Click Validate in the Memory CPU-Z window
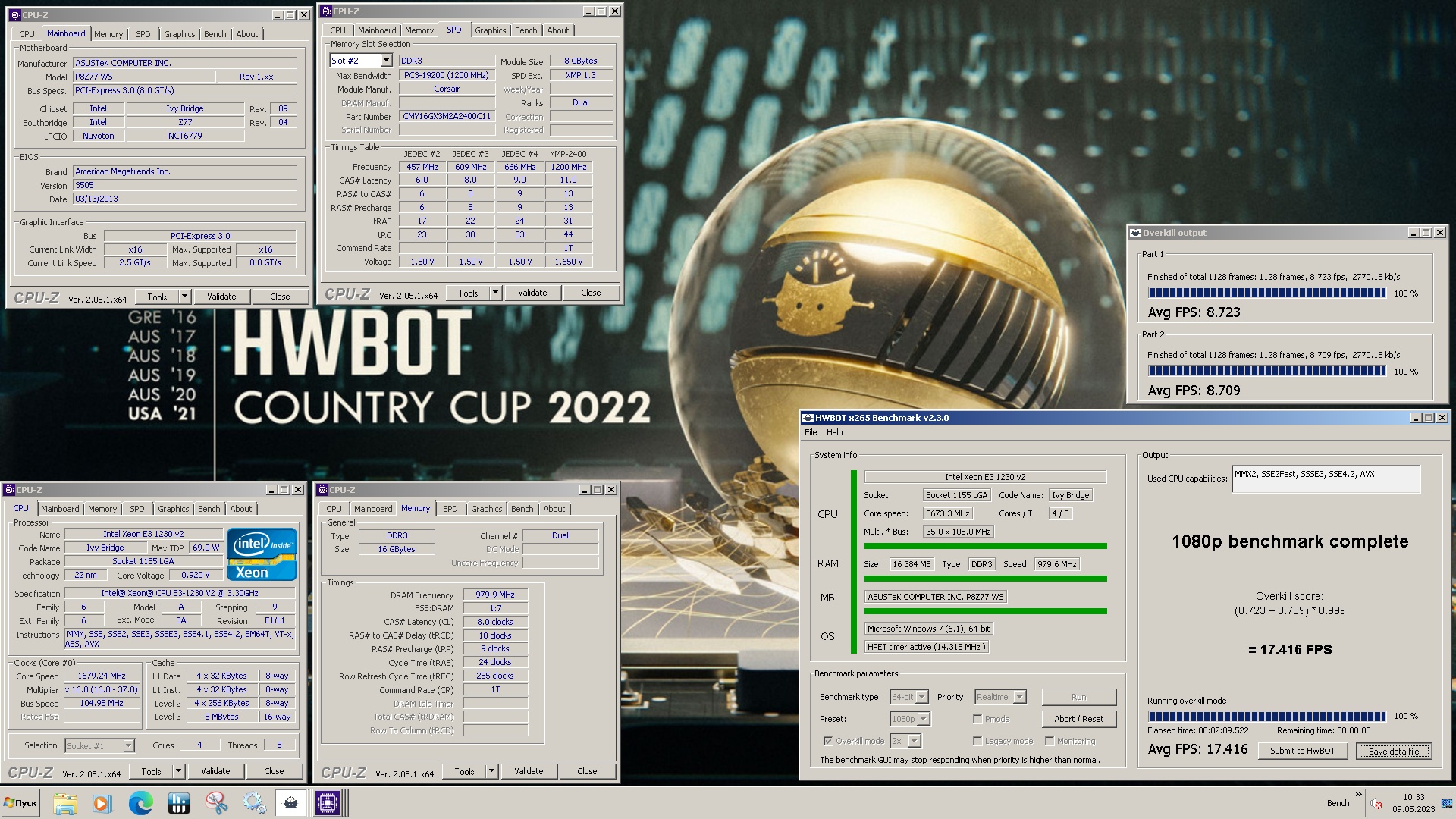Image resolution: width=1456 pixels, height=819 pixels. pyautogui.click(x=529, y=771)
